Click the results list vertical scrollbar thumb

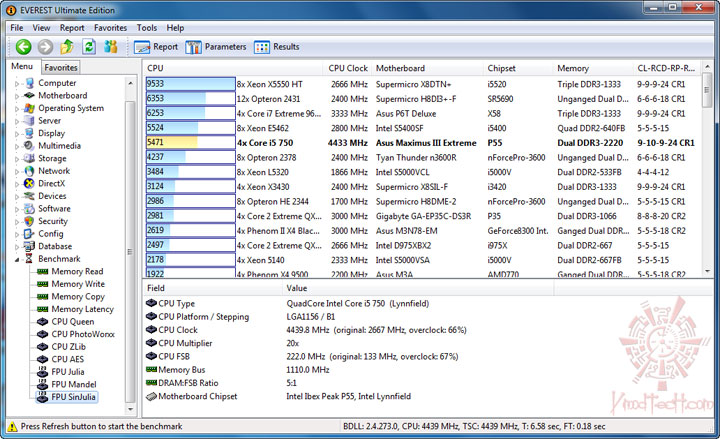[707, 90]
